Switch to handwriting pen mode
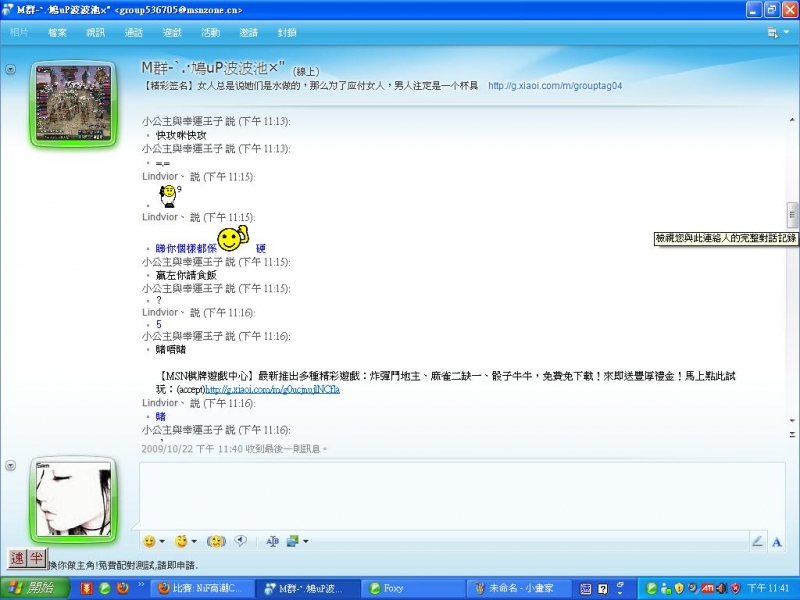Viewport: 800px width, 600px height. (757, 541)
